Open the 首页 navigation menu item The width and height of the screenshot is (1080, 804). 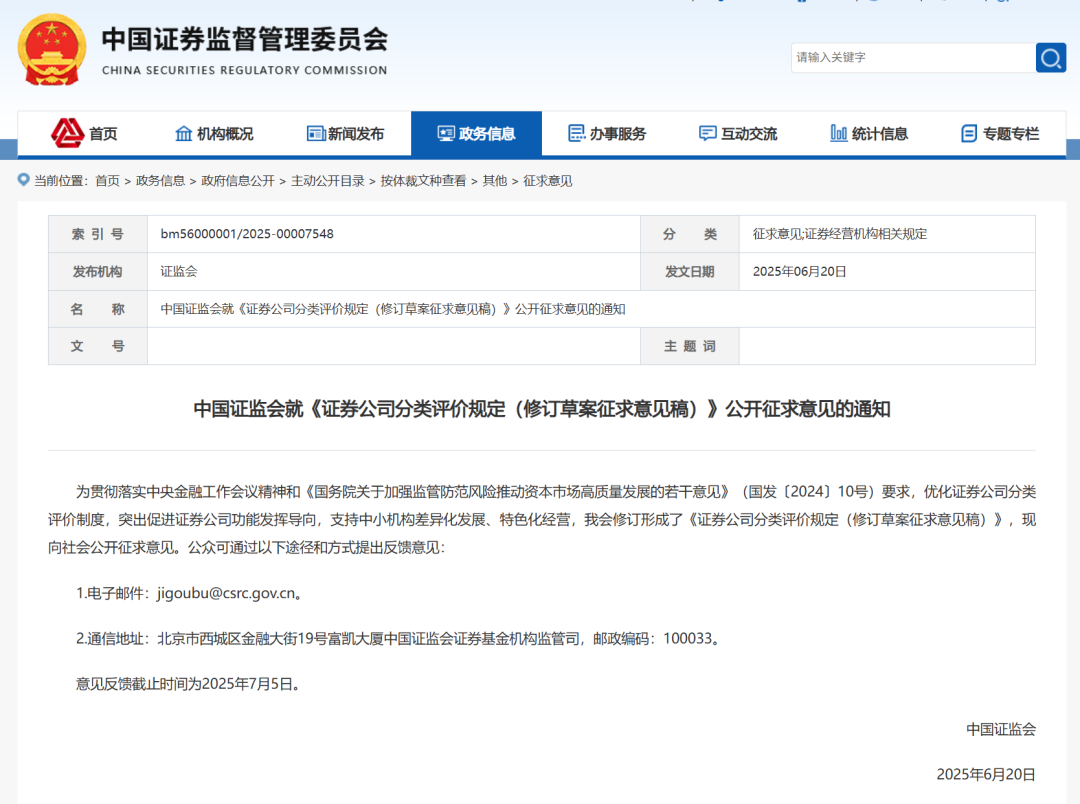click(x=103, y=134)
